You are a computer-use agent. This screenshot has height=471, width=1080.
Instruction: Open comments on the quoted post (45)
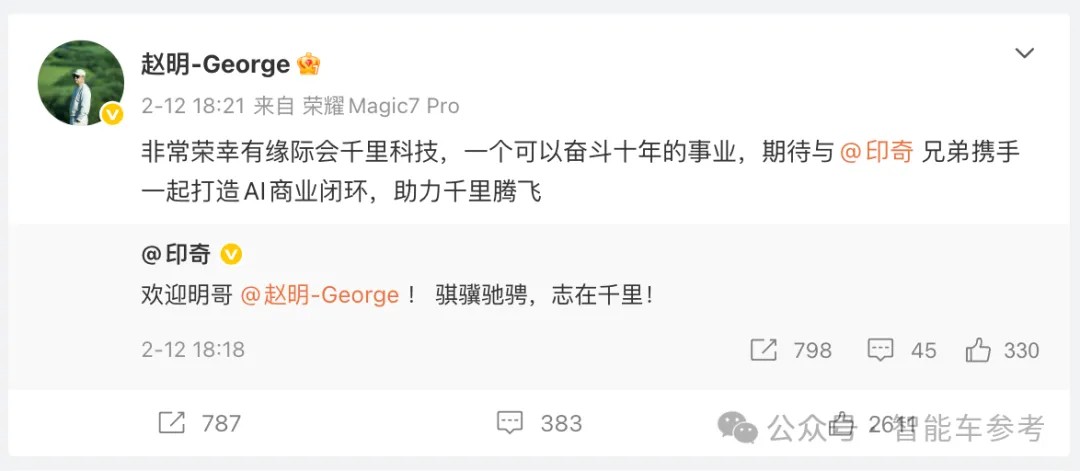(x=880, y=350)
